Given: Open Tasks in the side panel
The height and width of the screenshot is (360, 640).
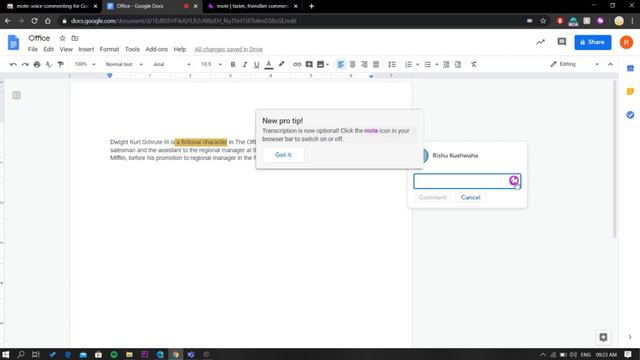Looking at the screenshot, I should pos(630,115).
